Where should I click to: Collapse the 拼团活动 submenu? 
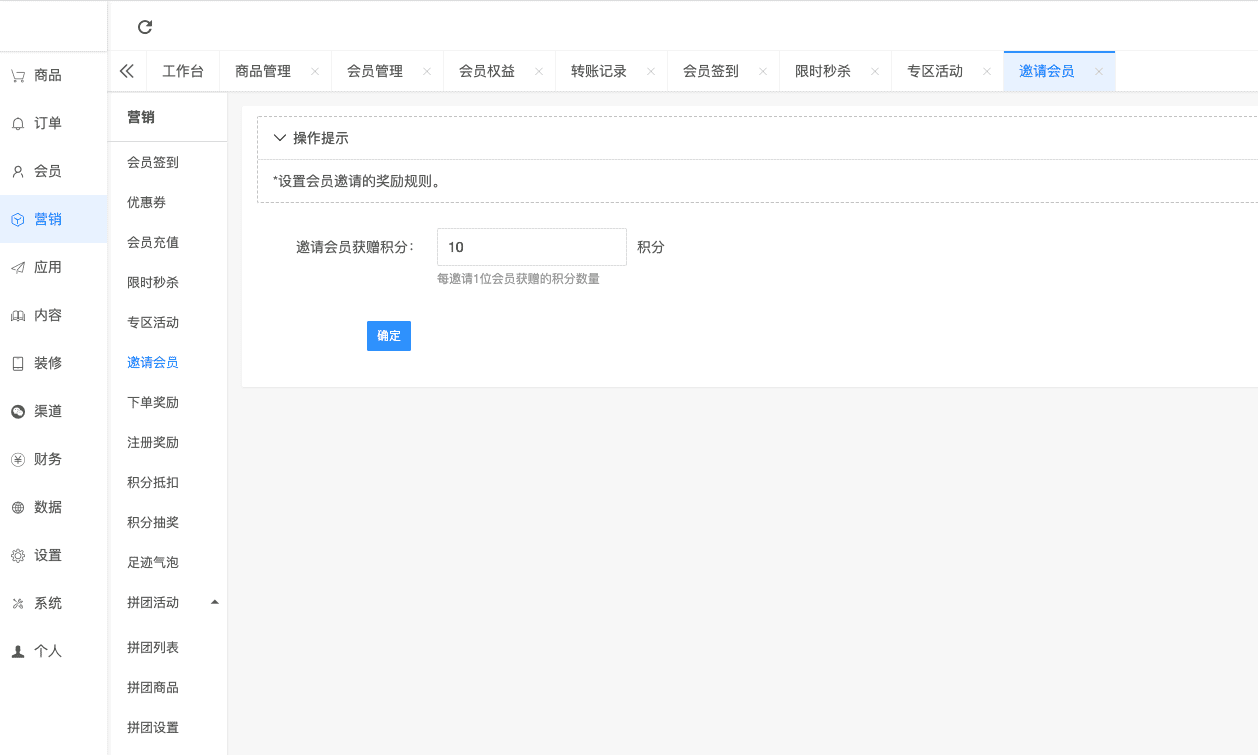click(214, 602)
